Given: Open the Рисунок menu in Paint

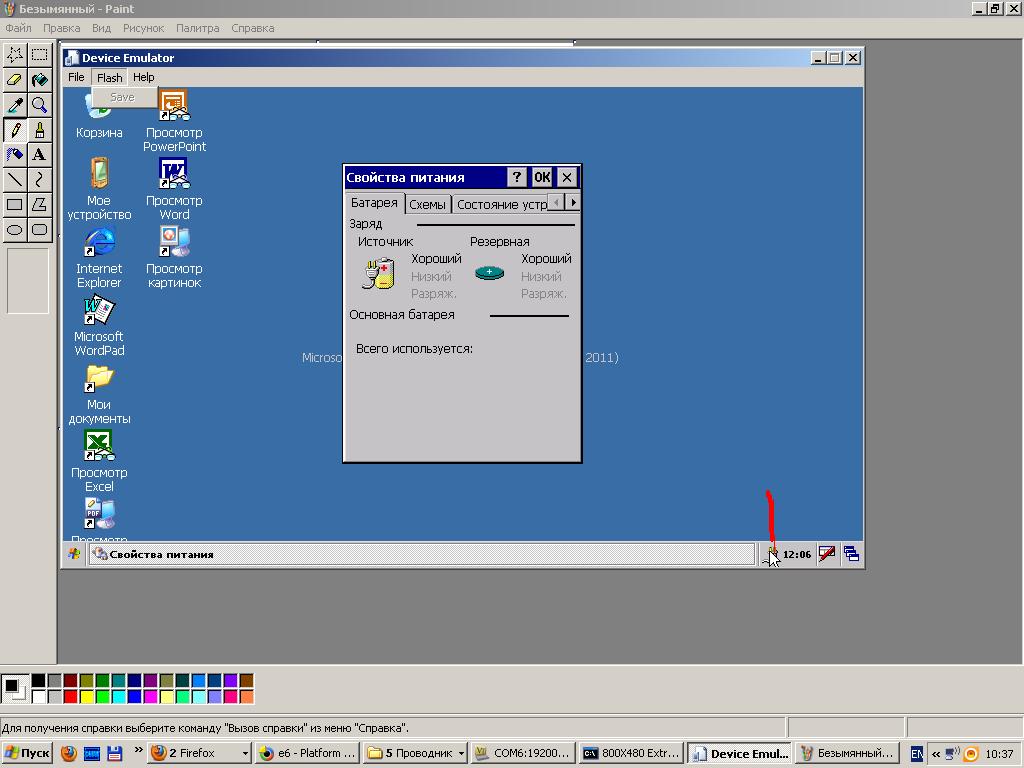Looking at the screenshot, I should [143, 28].
